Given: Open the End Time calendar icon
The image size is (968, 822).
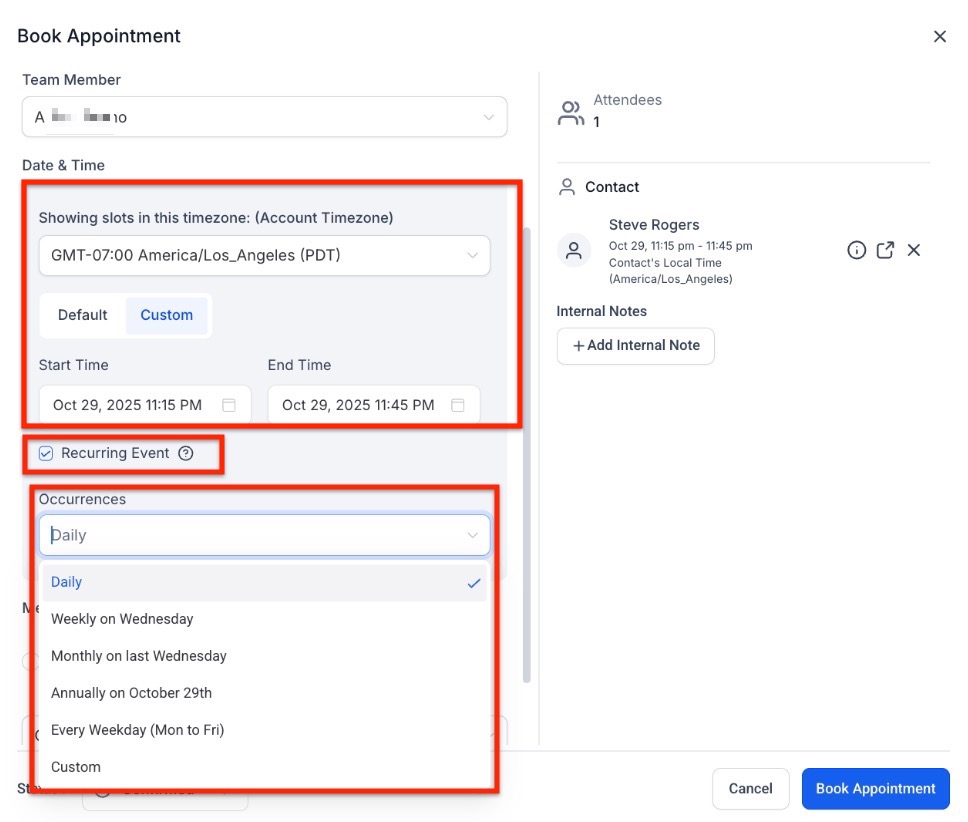Looking at the screenshot, I should (x=458, y=405).
